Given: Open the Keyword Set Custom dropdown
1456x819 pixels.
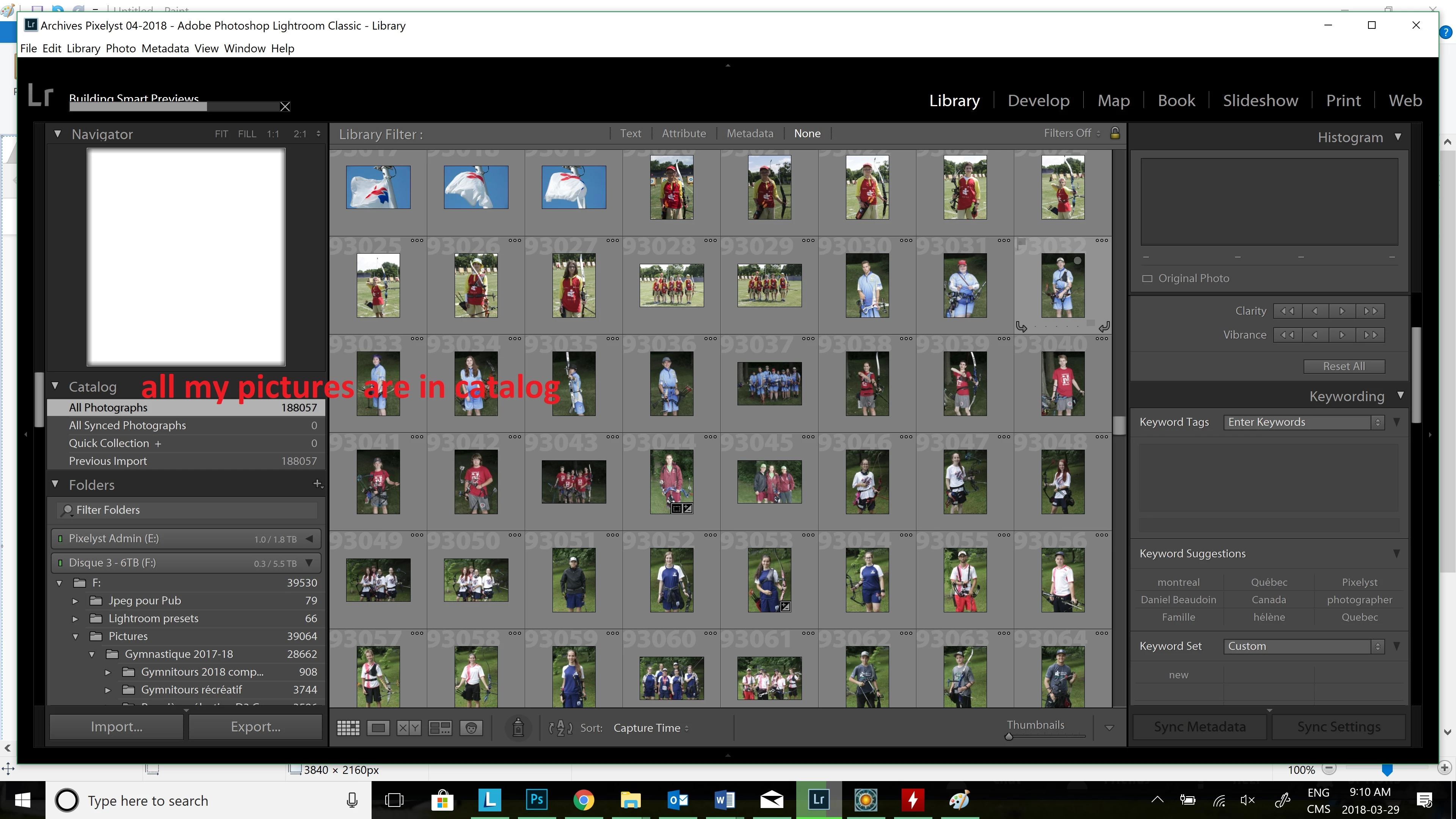Looking at the screenshot, I should (x=1304, y=646).
